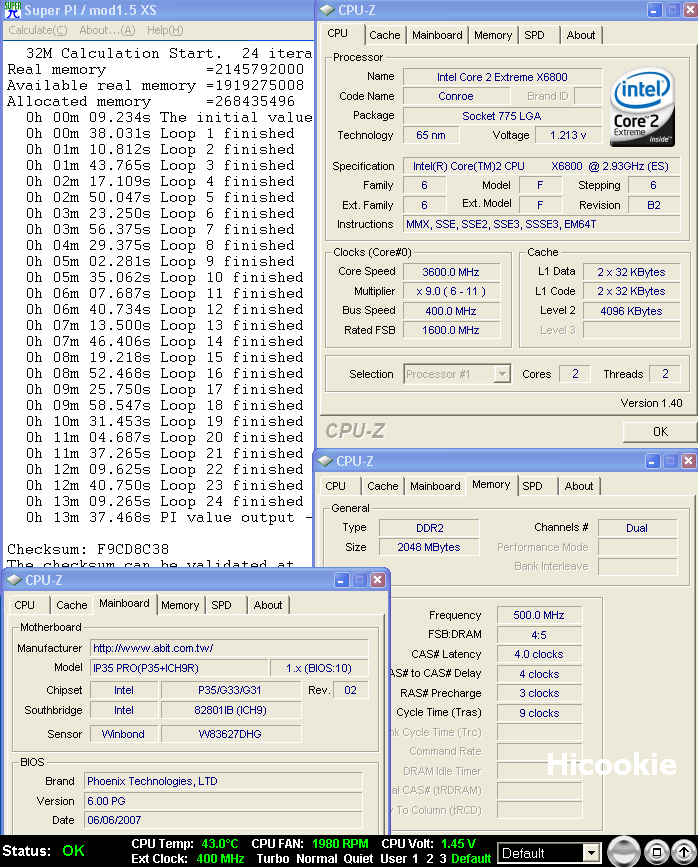Click the large round silver button in status bar

624,852
